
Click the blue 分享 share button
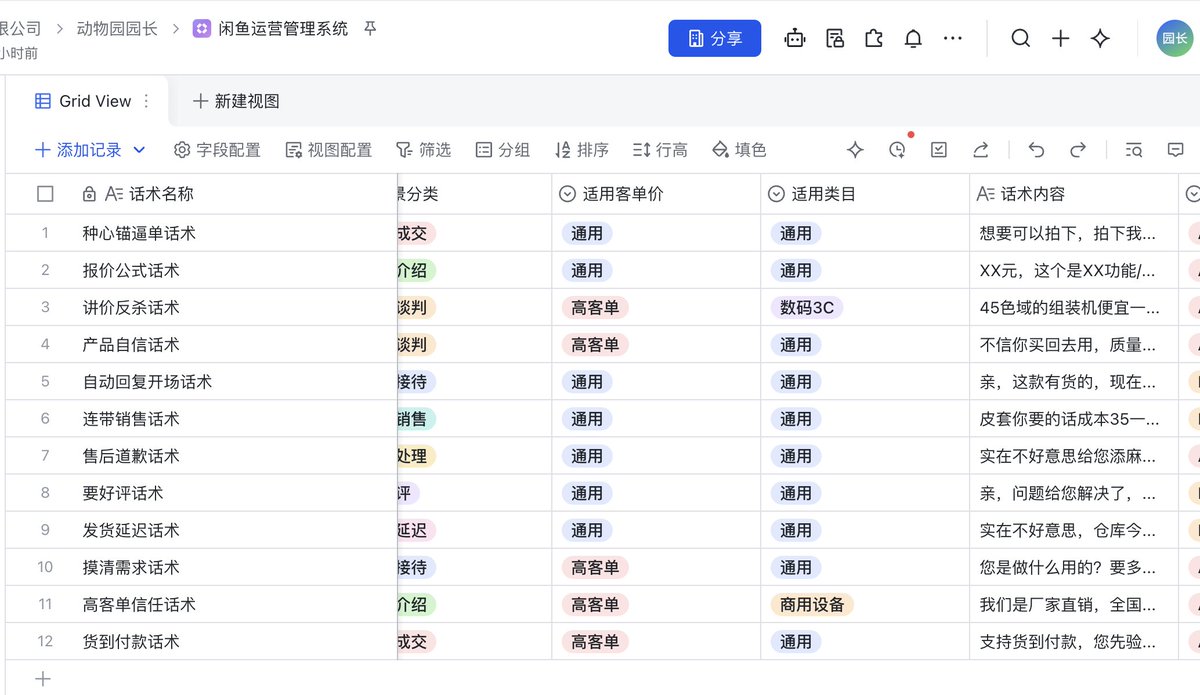coord(714,38)
